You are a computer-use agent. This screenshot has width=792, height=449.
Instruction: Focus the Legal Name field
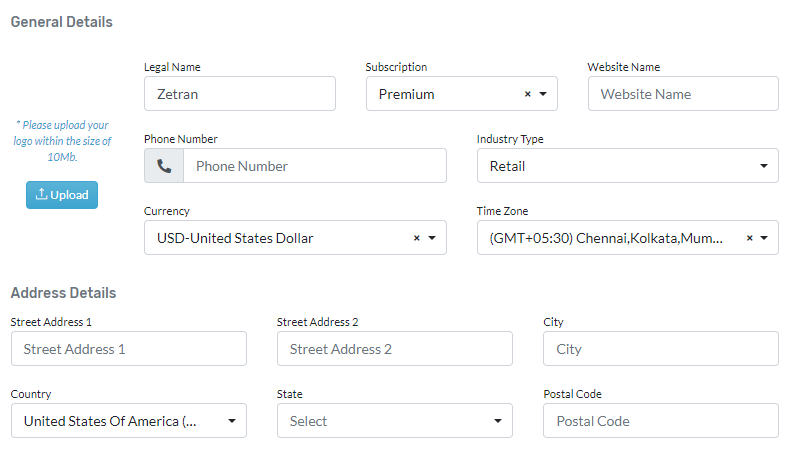click(240, 94)
